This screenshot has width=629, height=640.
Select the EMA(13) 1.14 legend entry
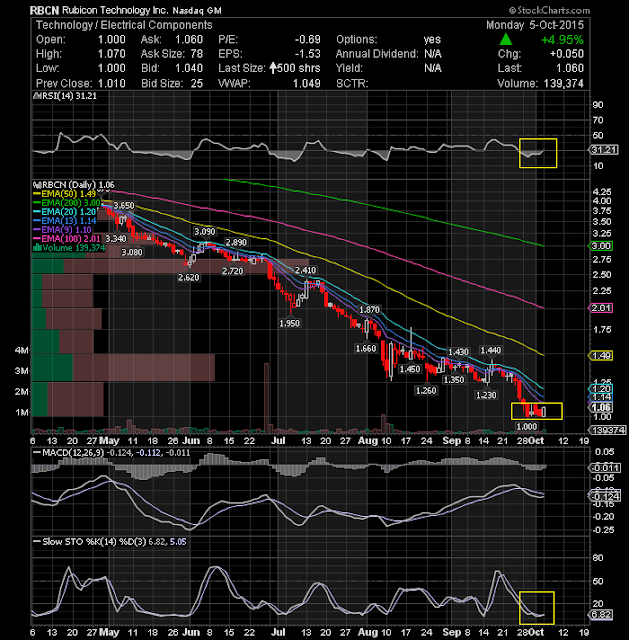pos(64,221)
